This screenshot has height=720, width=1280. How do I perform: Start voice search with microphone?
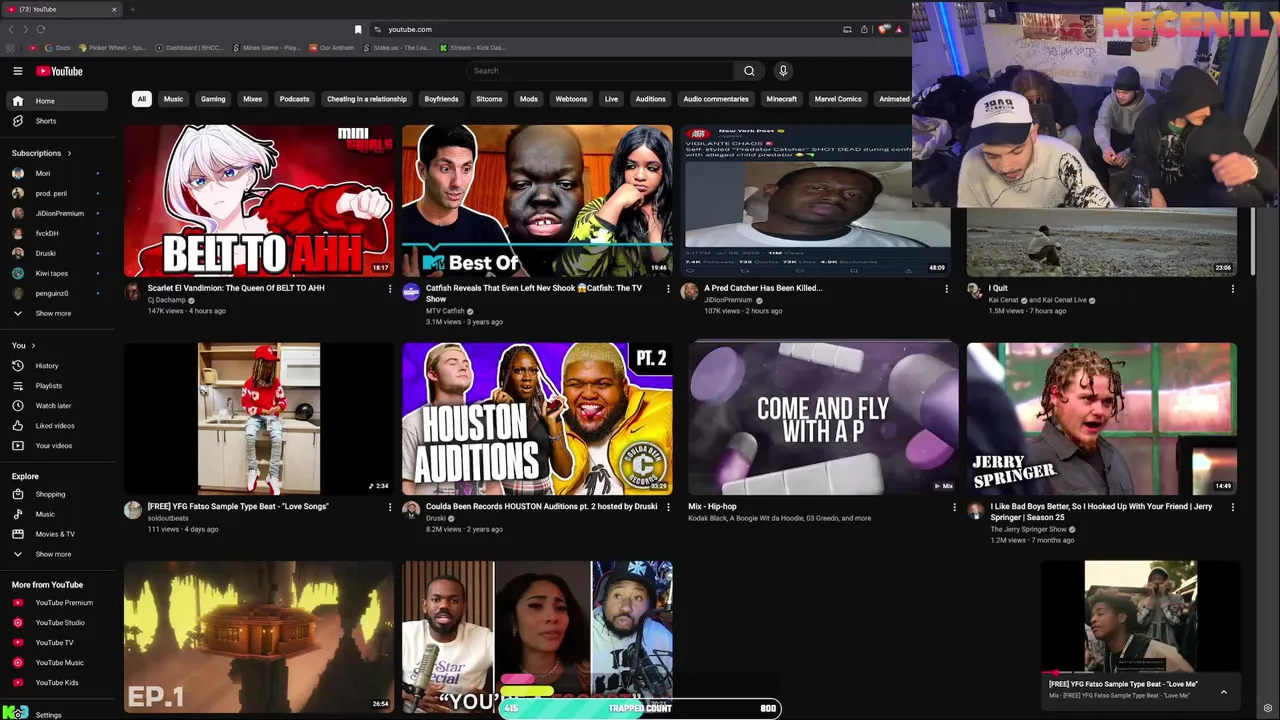pos(783,71)
